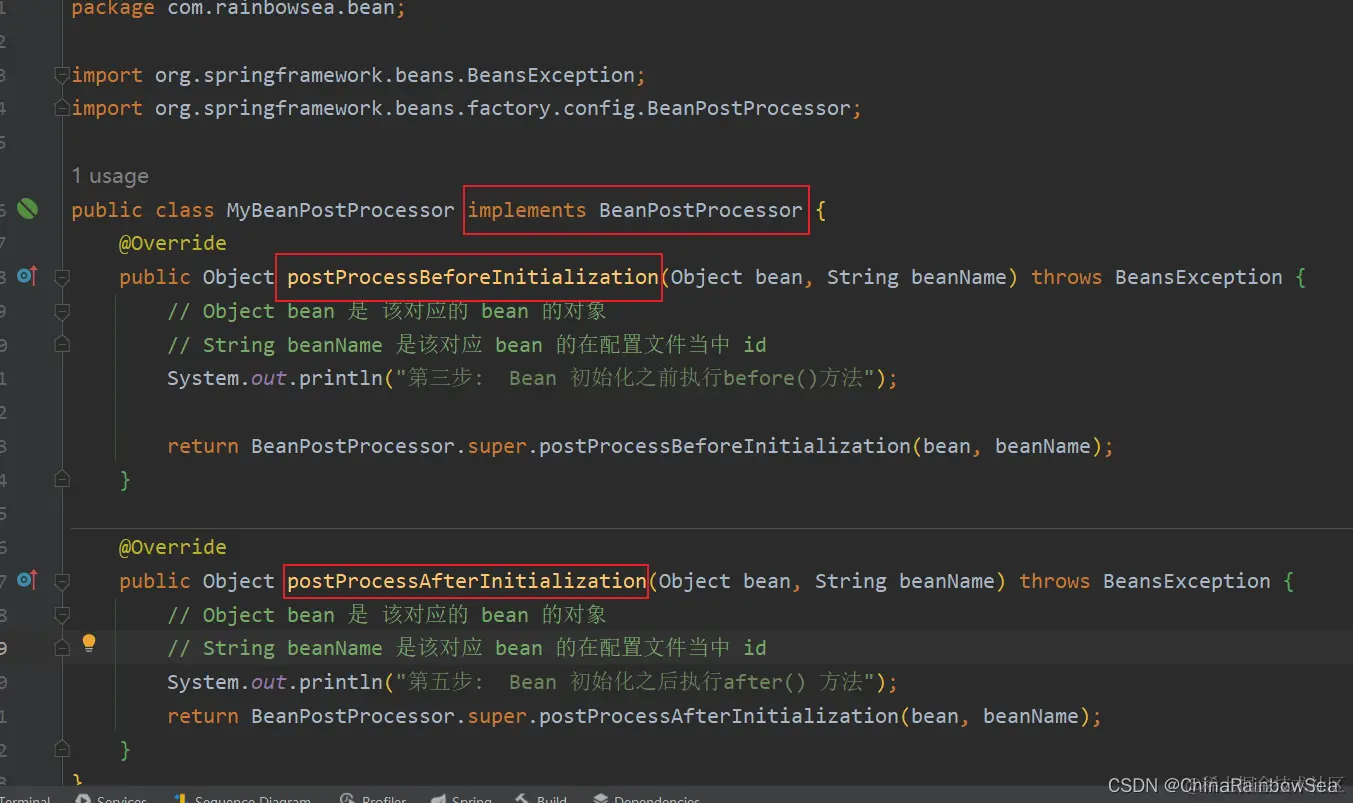
Task: Click the 'public class' keywords
Action: click(x=142, y=210)
